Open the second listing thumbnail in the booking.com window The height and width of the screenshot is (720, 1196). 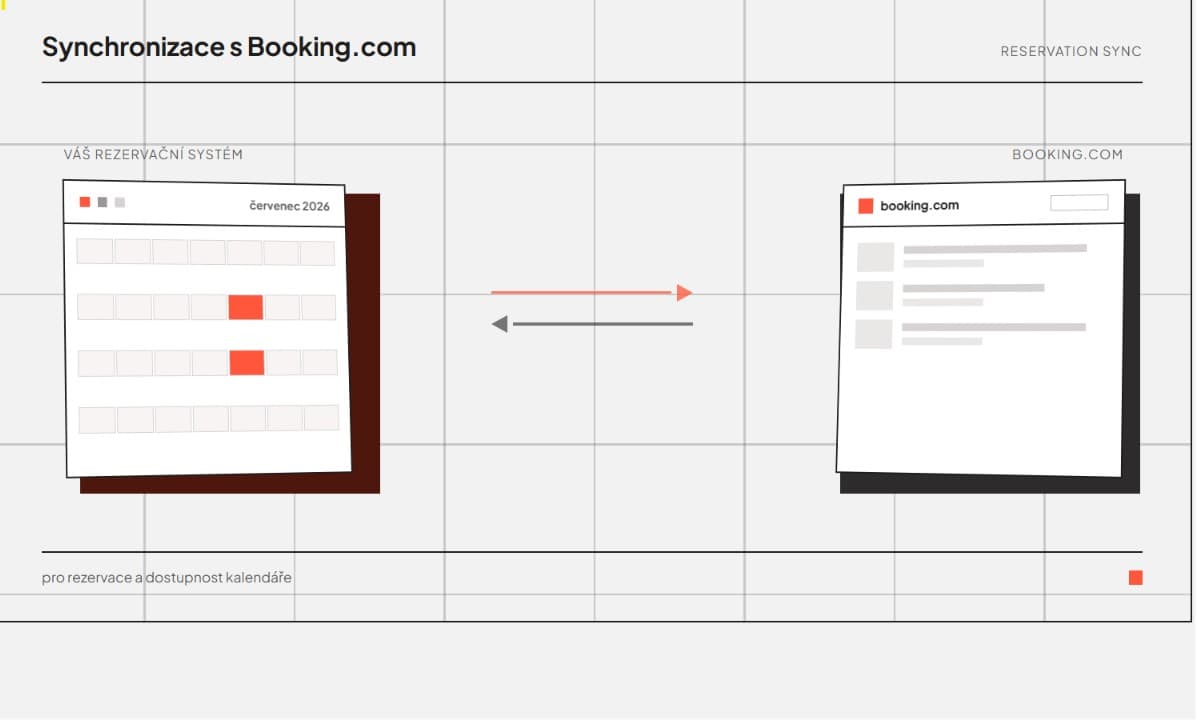tap(875, 295)
